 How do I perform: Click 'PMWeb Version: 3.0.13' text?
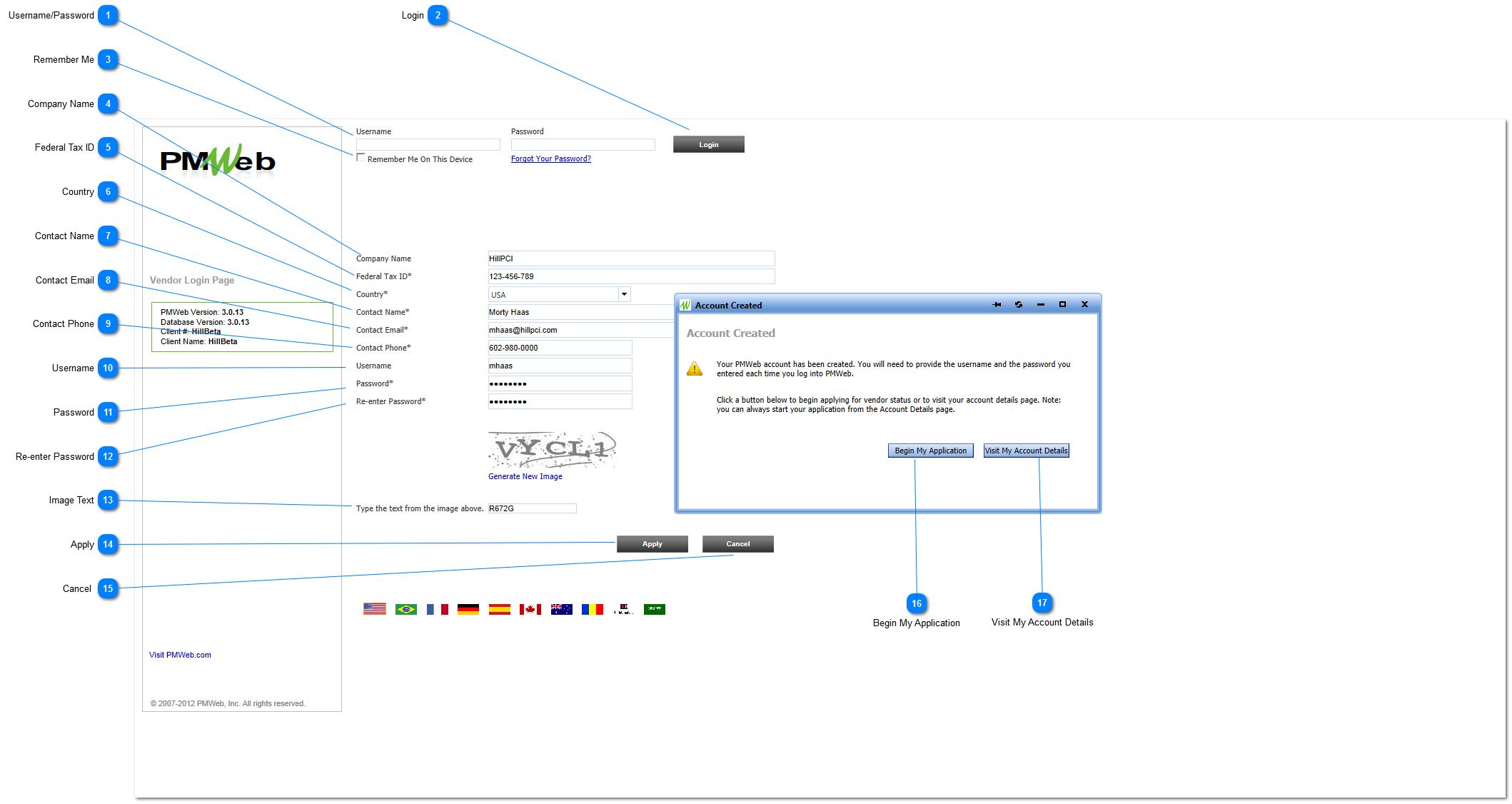pyautogui.click(x=202, y=312)
